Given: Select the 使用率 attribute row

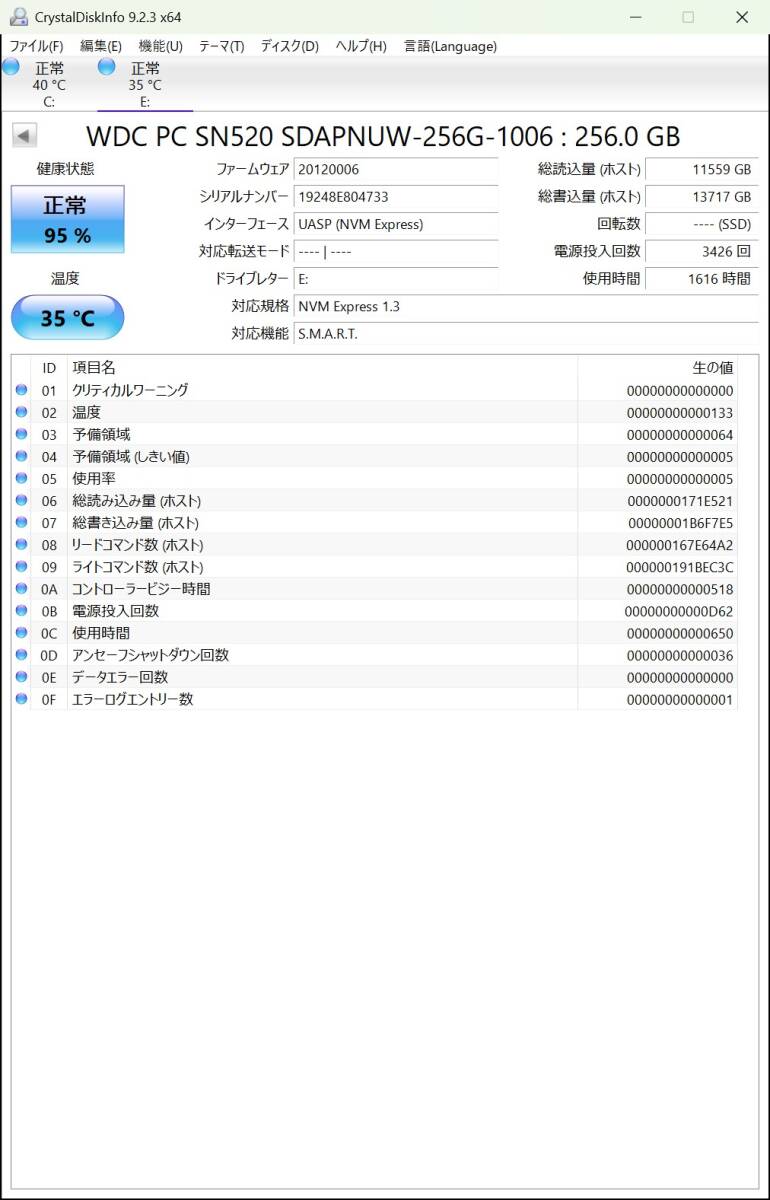Looking at the screenshot, I should 375,478.
